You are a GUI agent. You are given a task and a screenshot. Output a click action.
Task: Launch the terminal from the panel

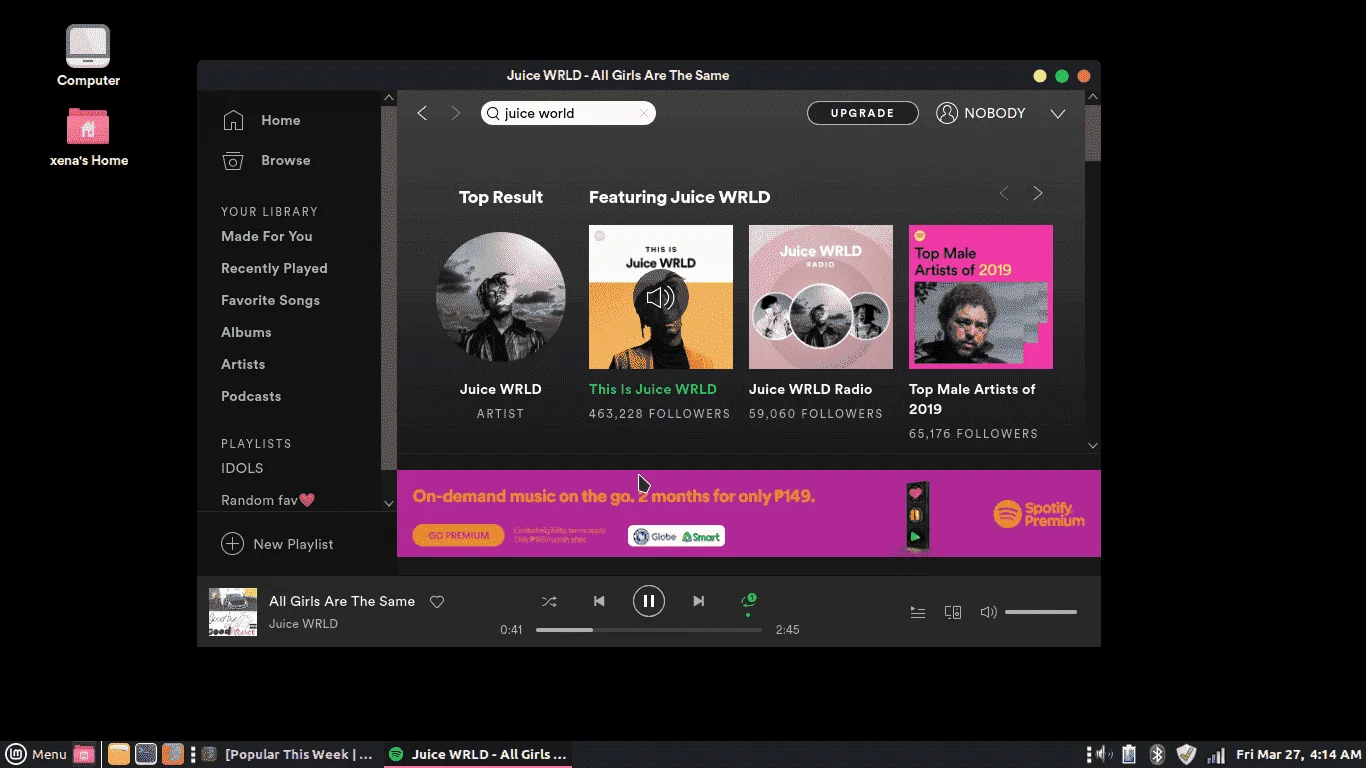coord(146,754)
